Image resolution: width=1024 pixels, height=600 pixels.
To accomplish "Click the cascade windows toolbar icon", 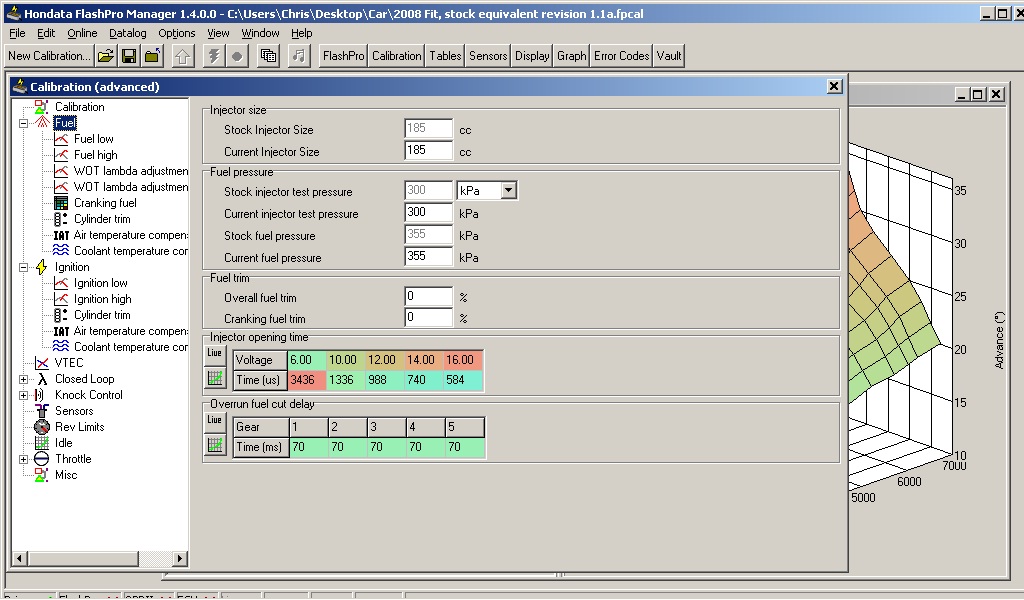I will tap(268, 56).
